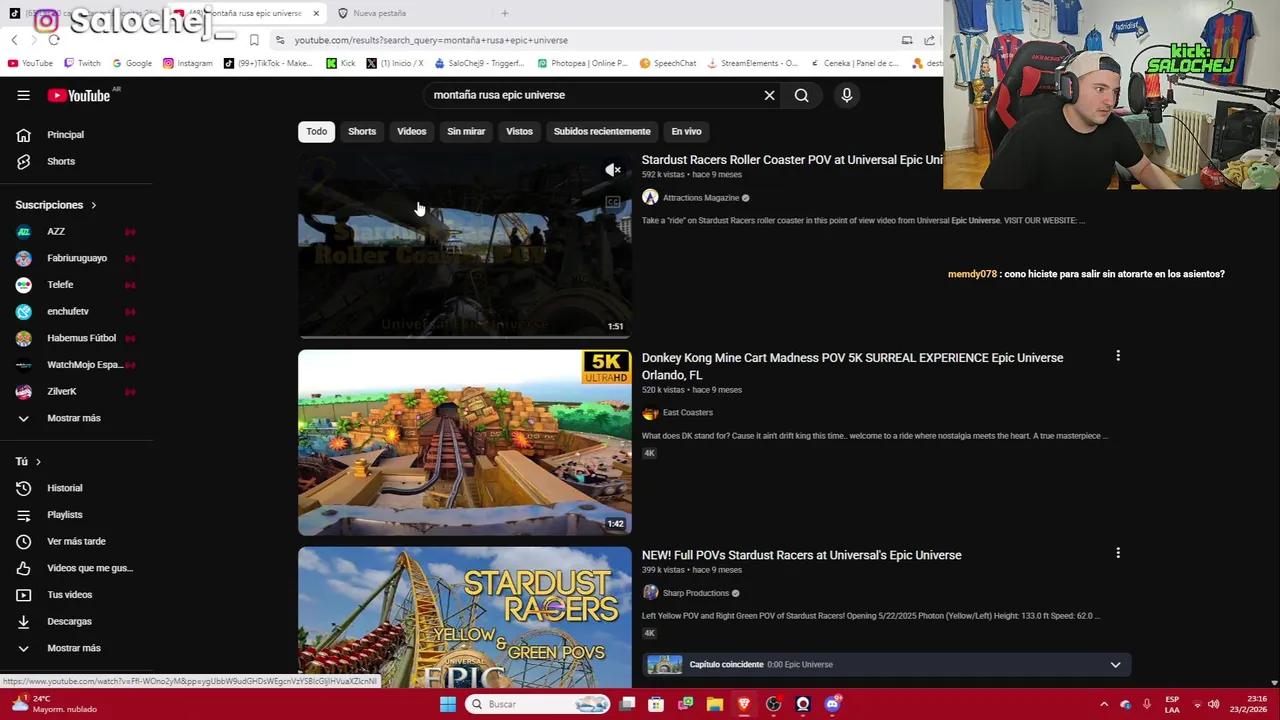This screenshot has width=1280, height=720.
Task: Run search with the magnifier button
Action: point(801,95)
